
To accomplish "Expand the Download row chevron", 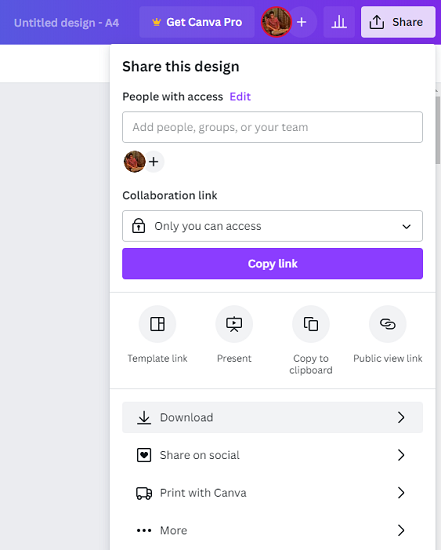I will point(401,417).
